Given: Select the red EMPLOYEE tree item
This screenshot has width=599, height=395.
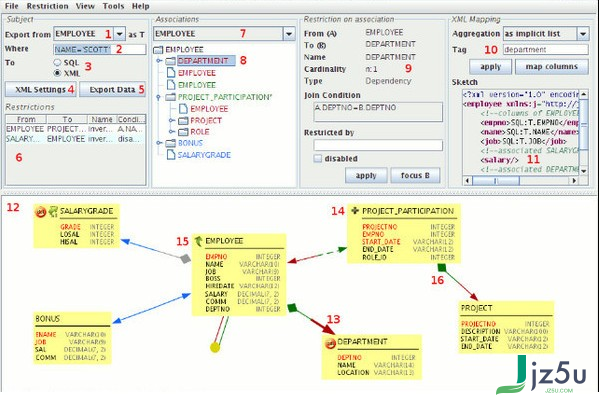Looking at the screenshot, I should 197,73.
